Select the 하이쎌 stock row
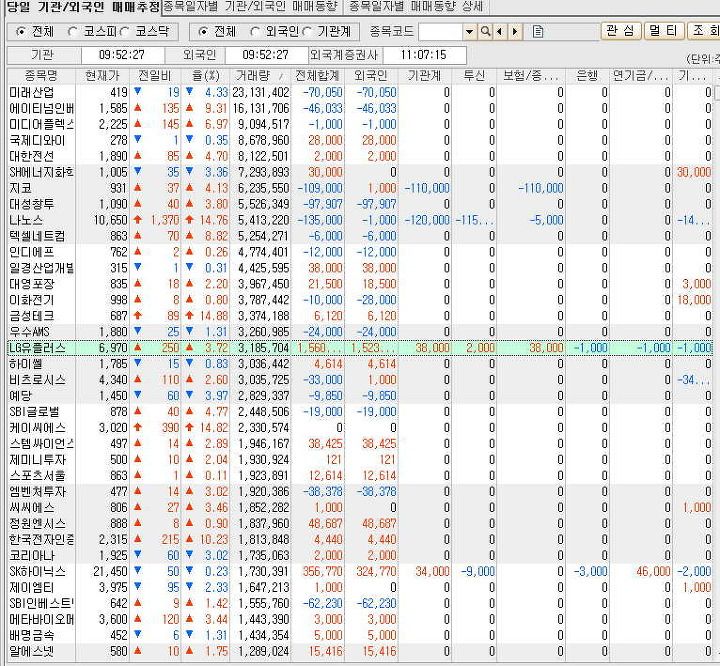This screenshot has height=666, width=720. coord(360,364)
